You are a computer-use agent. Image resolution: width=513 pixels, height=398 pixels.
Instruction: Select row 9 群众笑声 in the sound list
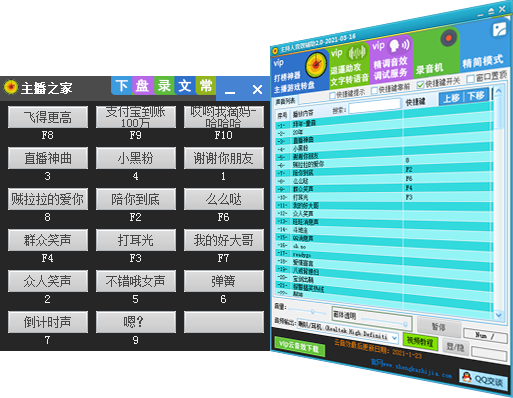click(x=384, y=188)
